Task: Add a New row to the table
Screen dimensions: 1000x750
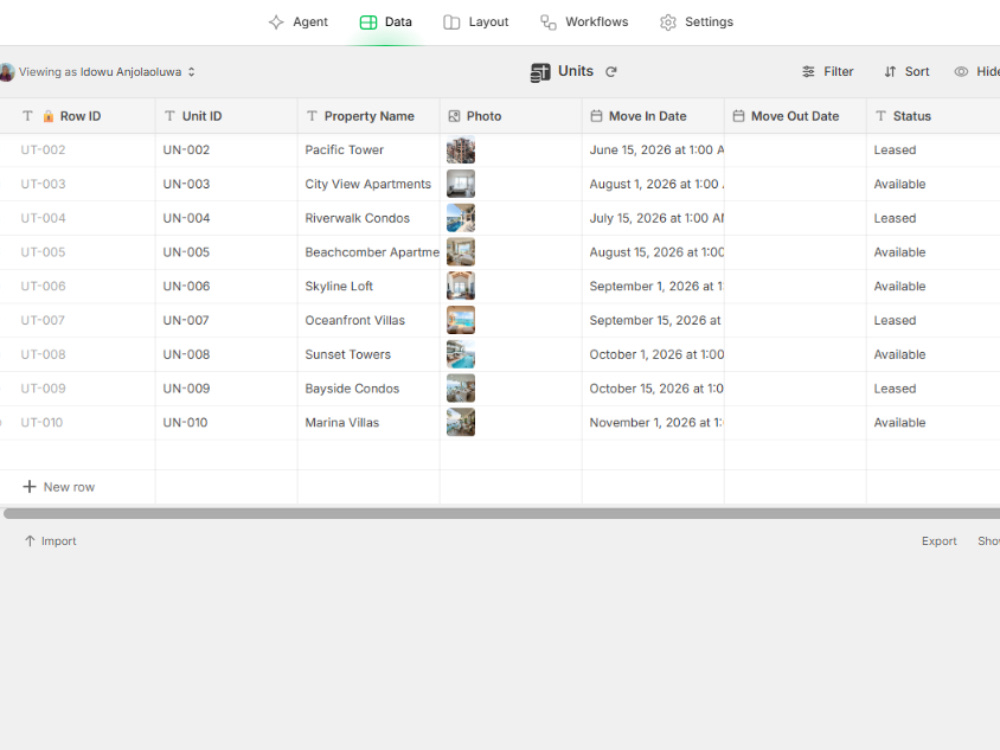Action: click(x=59, y=487)
